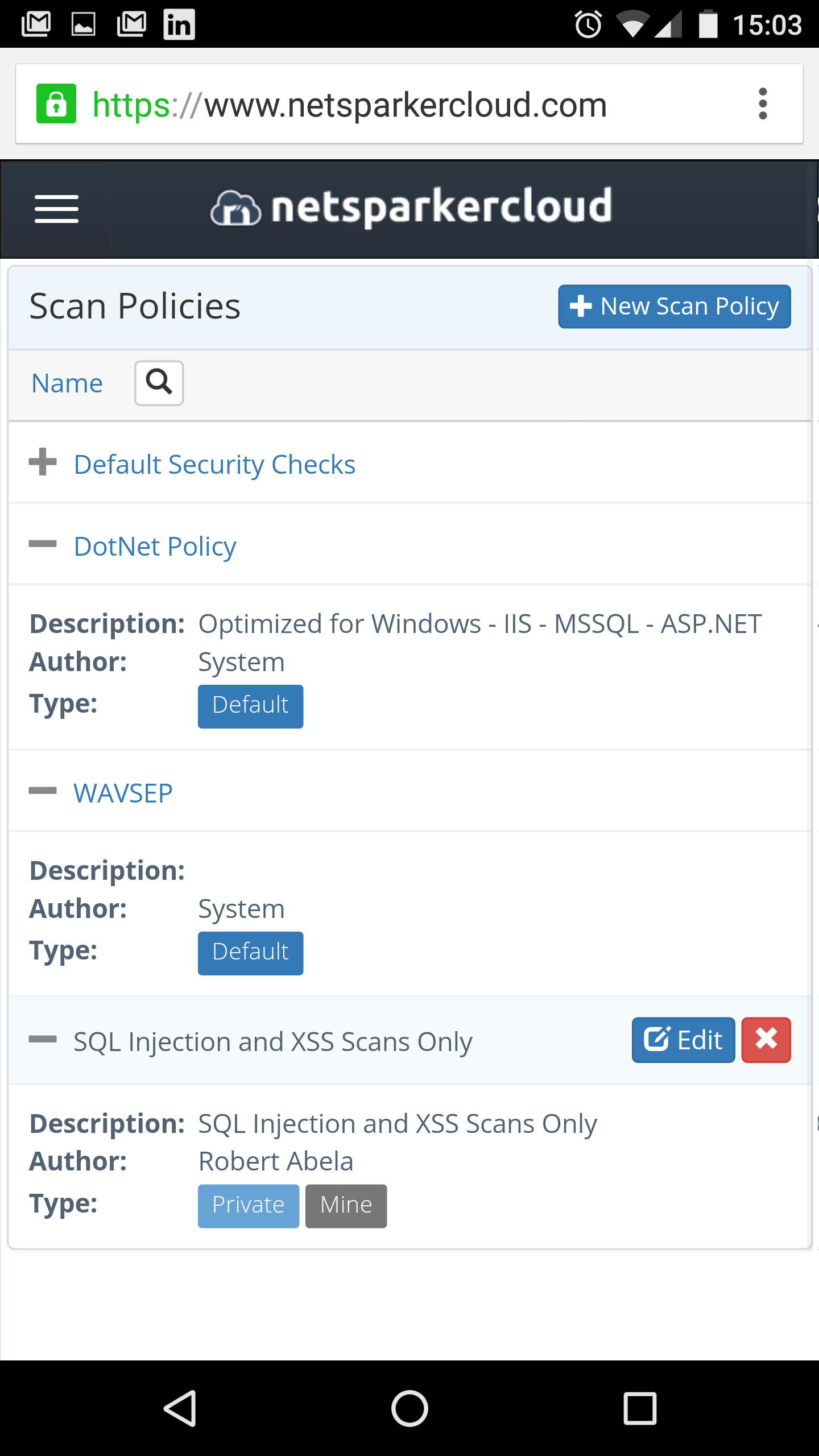Tap the browser URL address bar
The image size is (819, 1456).
pos(409,104)
